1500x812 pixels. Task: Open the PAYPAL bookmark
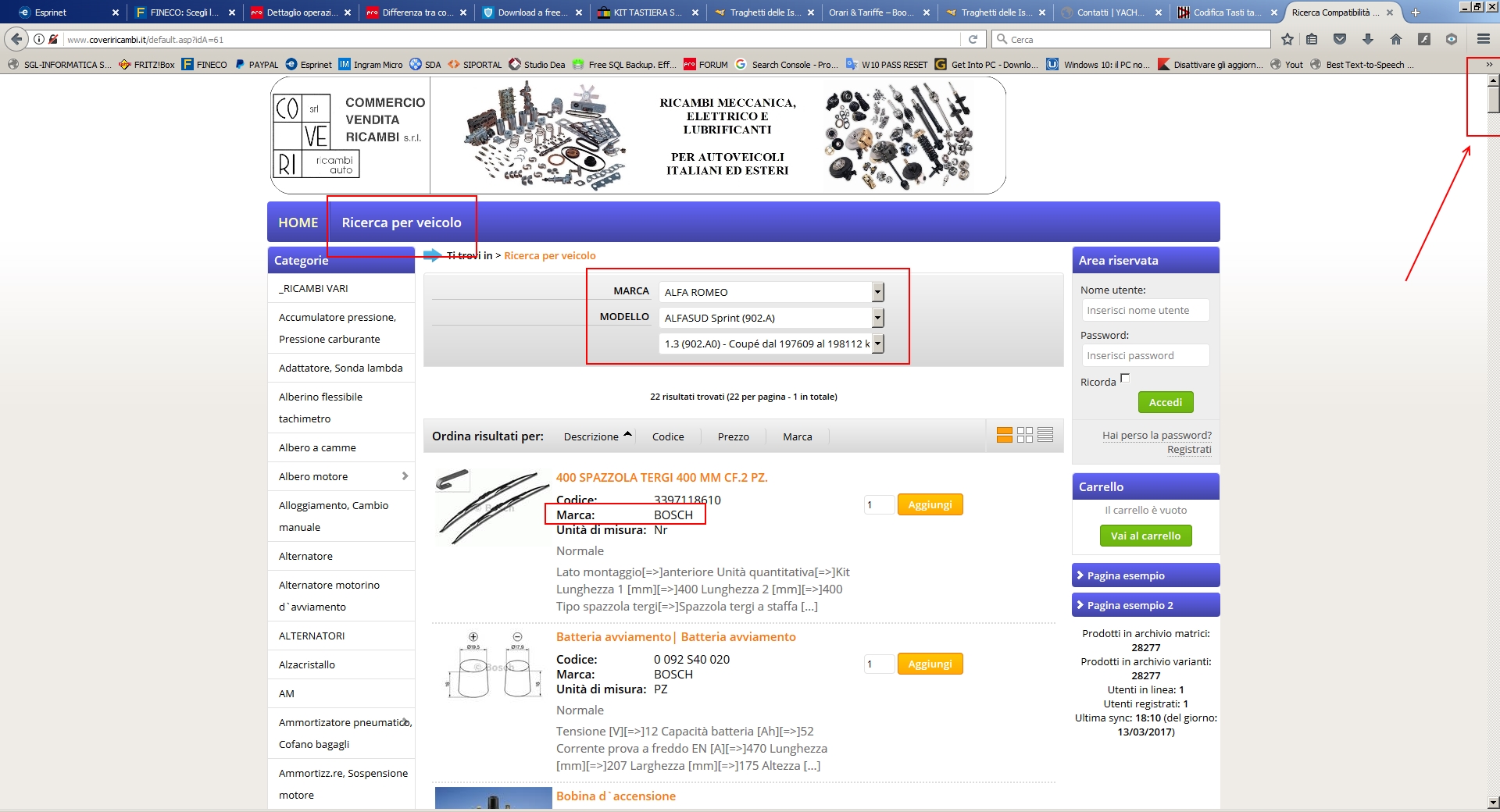(x=256, y=65)
